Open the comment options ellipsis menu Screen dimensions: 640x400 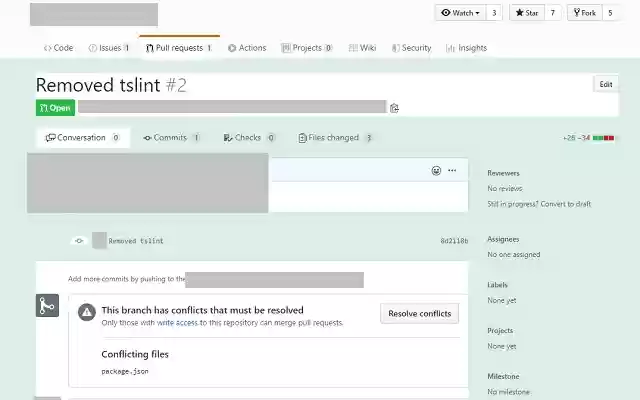(452, 170)
